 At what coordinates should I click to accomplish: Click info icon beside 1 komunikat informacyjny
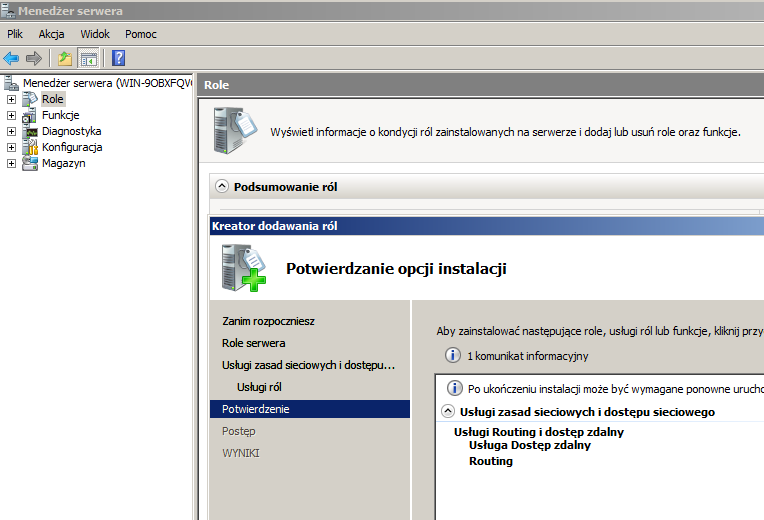453,355
